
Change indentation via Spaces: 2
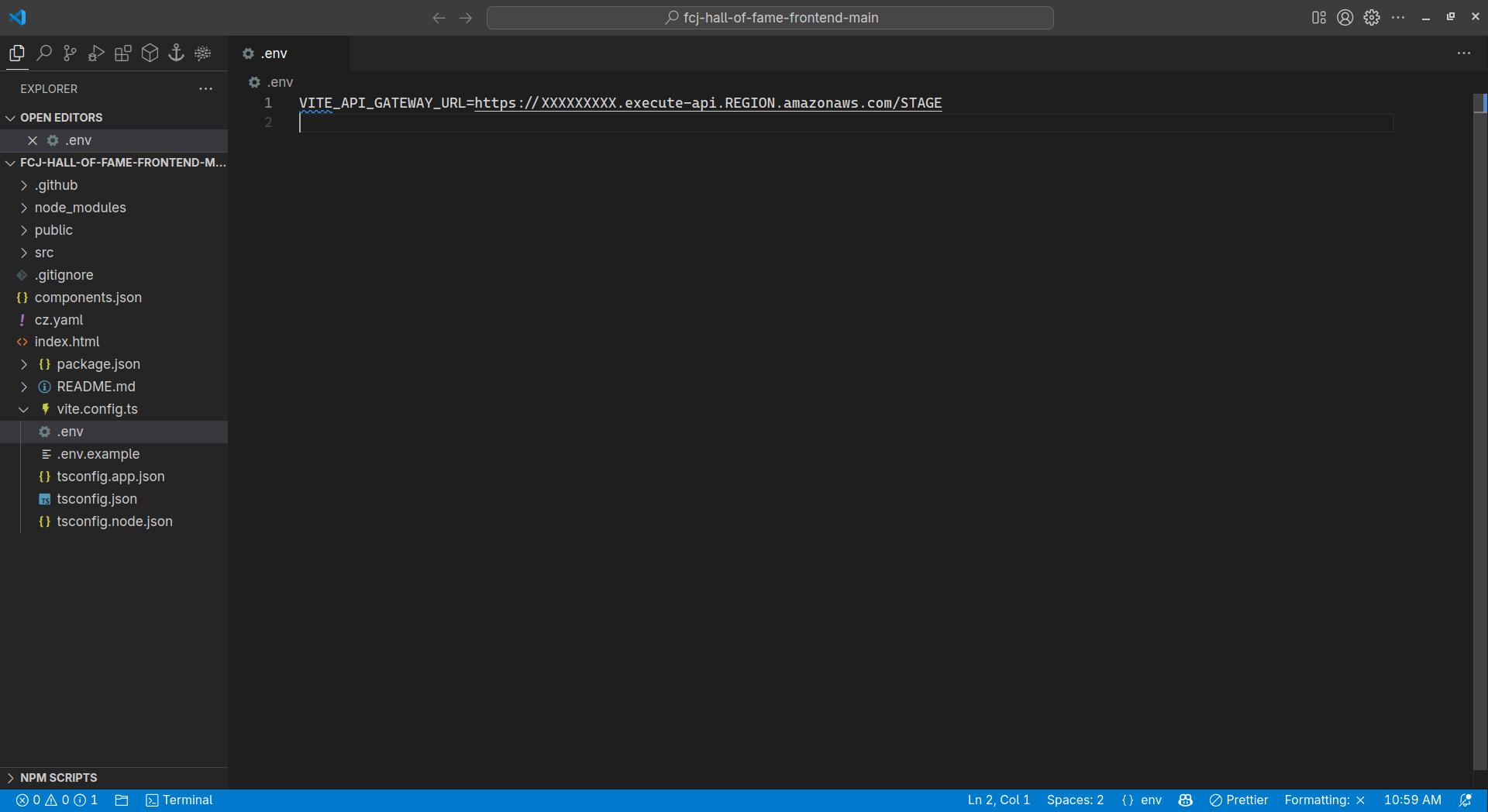(1075, 800)
